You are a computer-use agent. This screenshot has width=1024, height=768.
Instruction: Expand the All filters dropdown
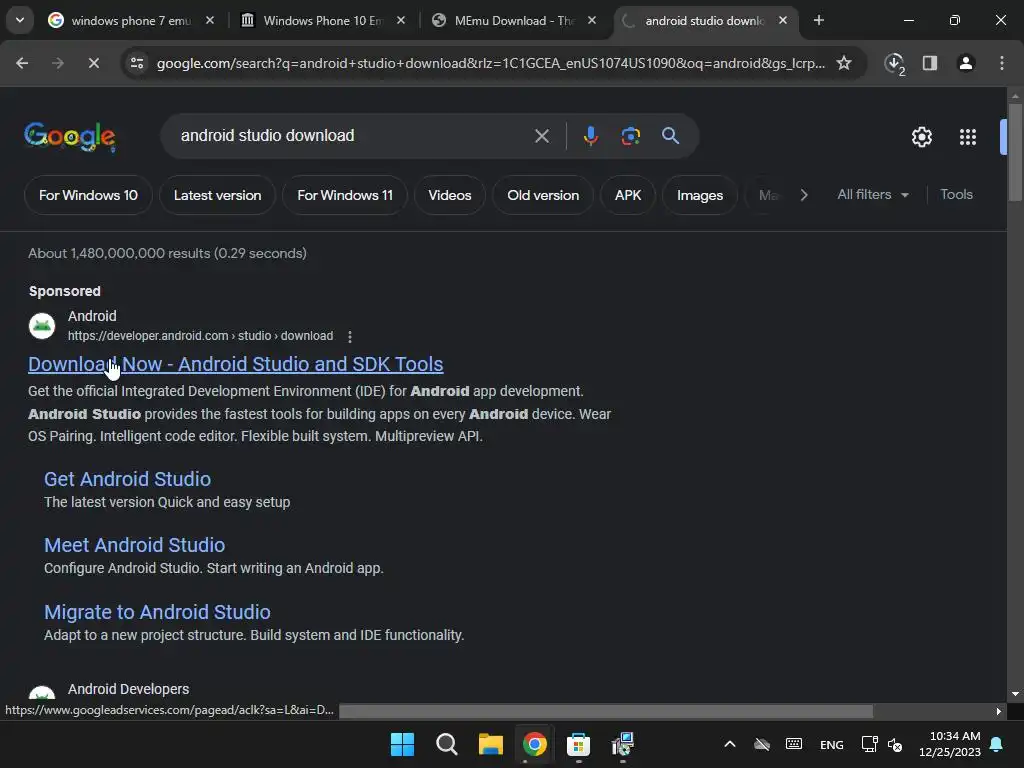(872, 195)
